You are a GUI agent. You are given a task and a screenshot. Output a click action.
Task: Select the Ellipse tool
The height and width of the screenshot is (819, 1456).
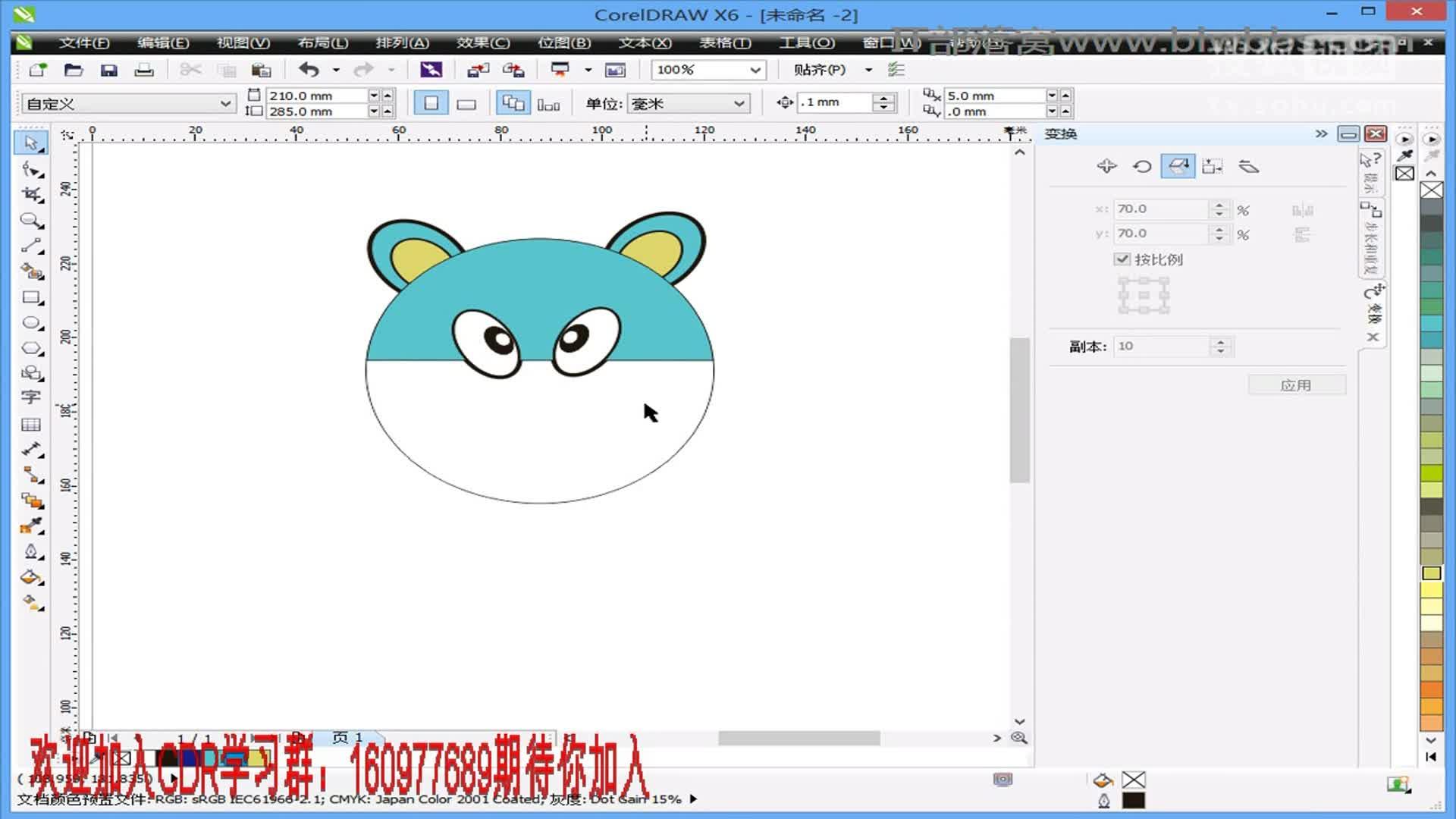coord(30,323)
